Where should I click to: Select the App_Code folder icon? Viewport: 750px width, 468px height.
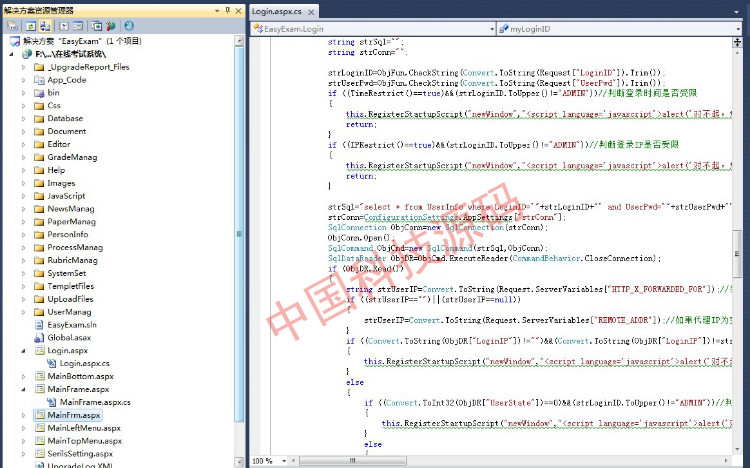pyautogui.click(x=39, y=80)
